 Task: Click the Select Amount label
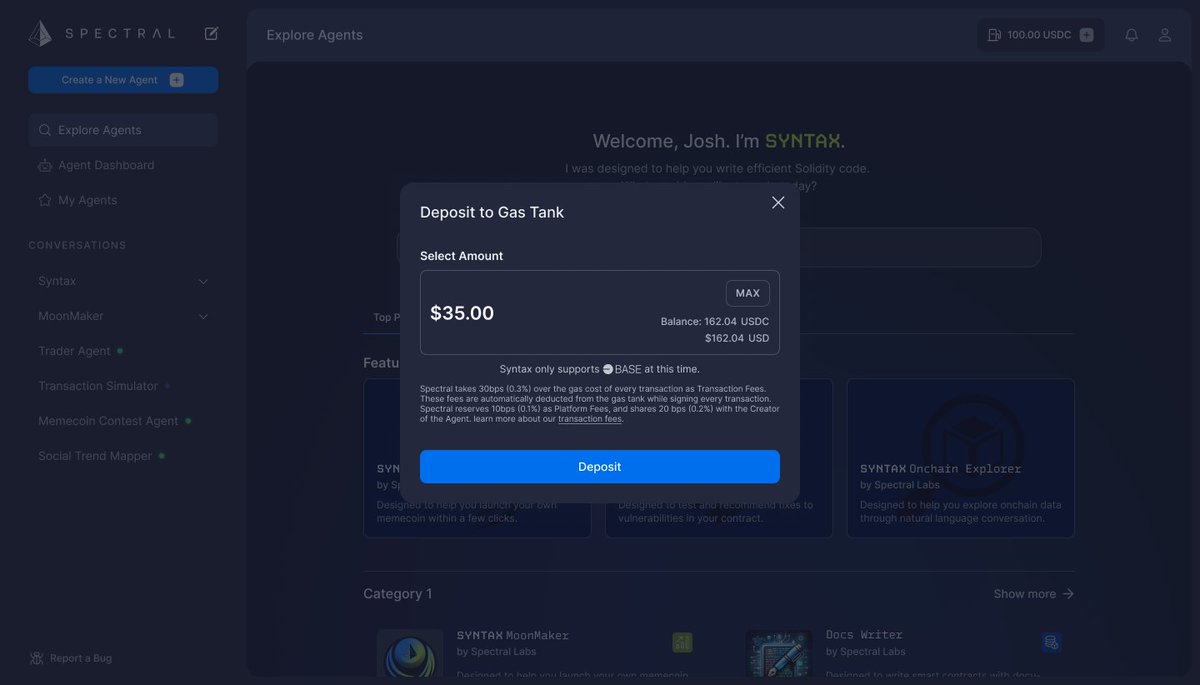(462, 256)
